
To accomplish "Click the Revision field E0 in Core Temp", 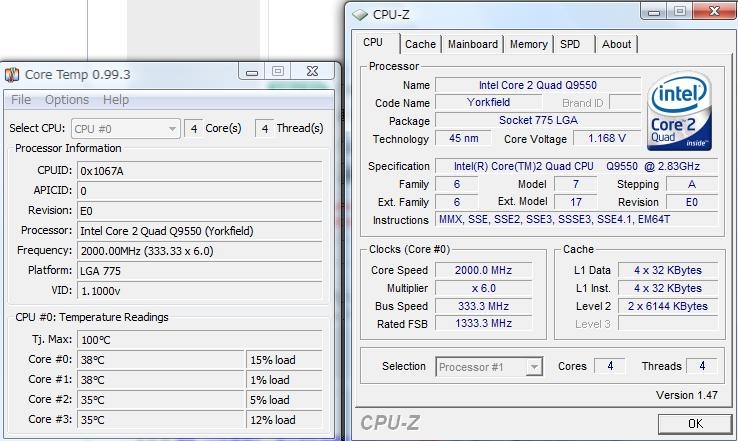I will click(x=200, y=211).
